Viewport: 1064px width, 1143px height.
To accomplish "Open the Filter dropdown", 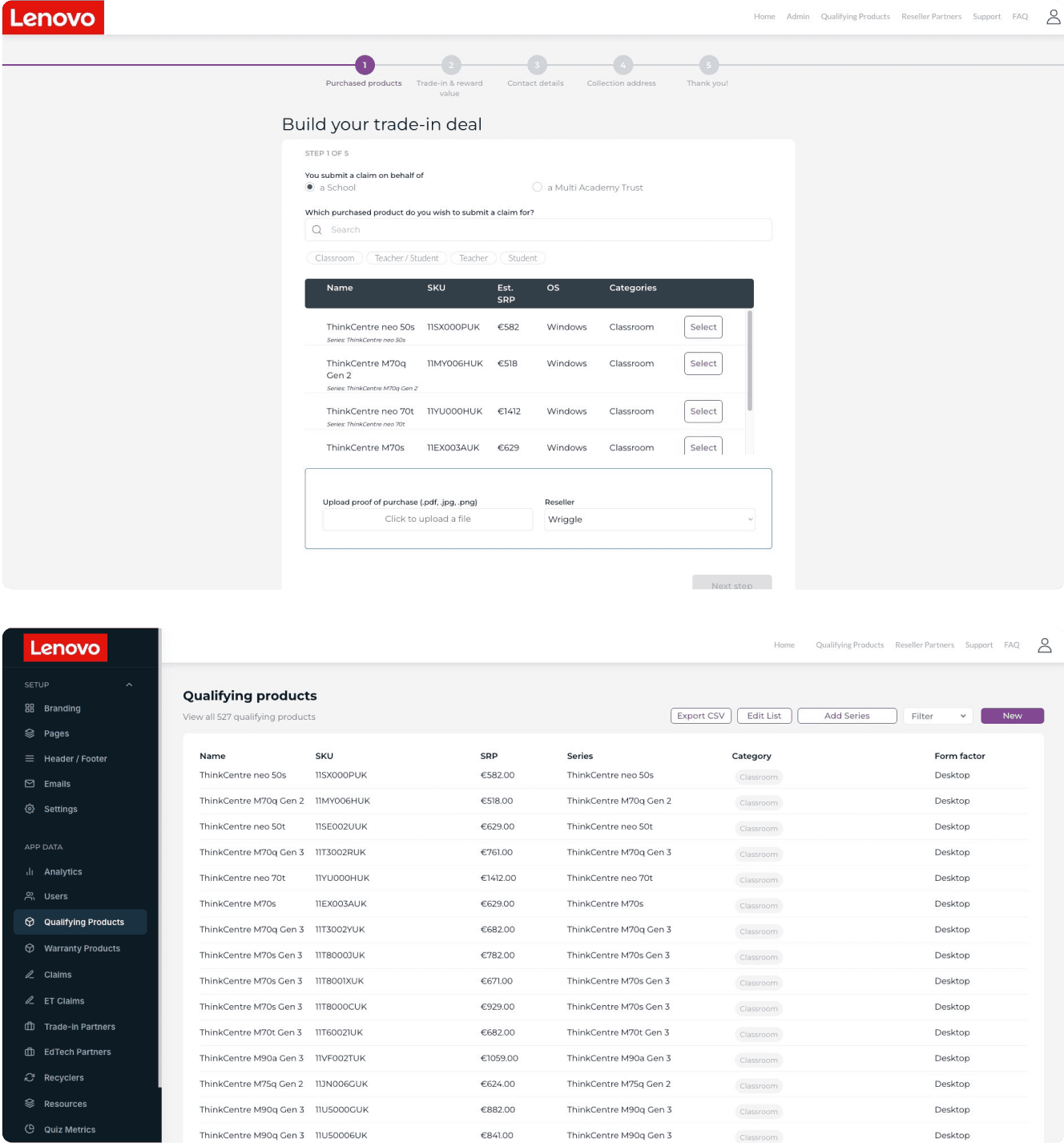I will [x=937, y=716].
